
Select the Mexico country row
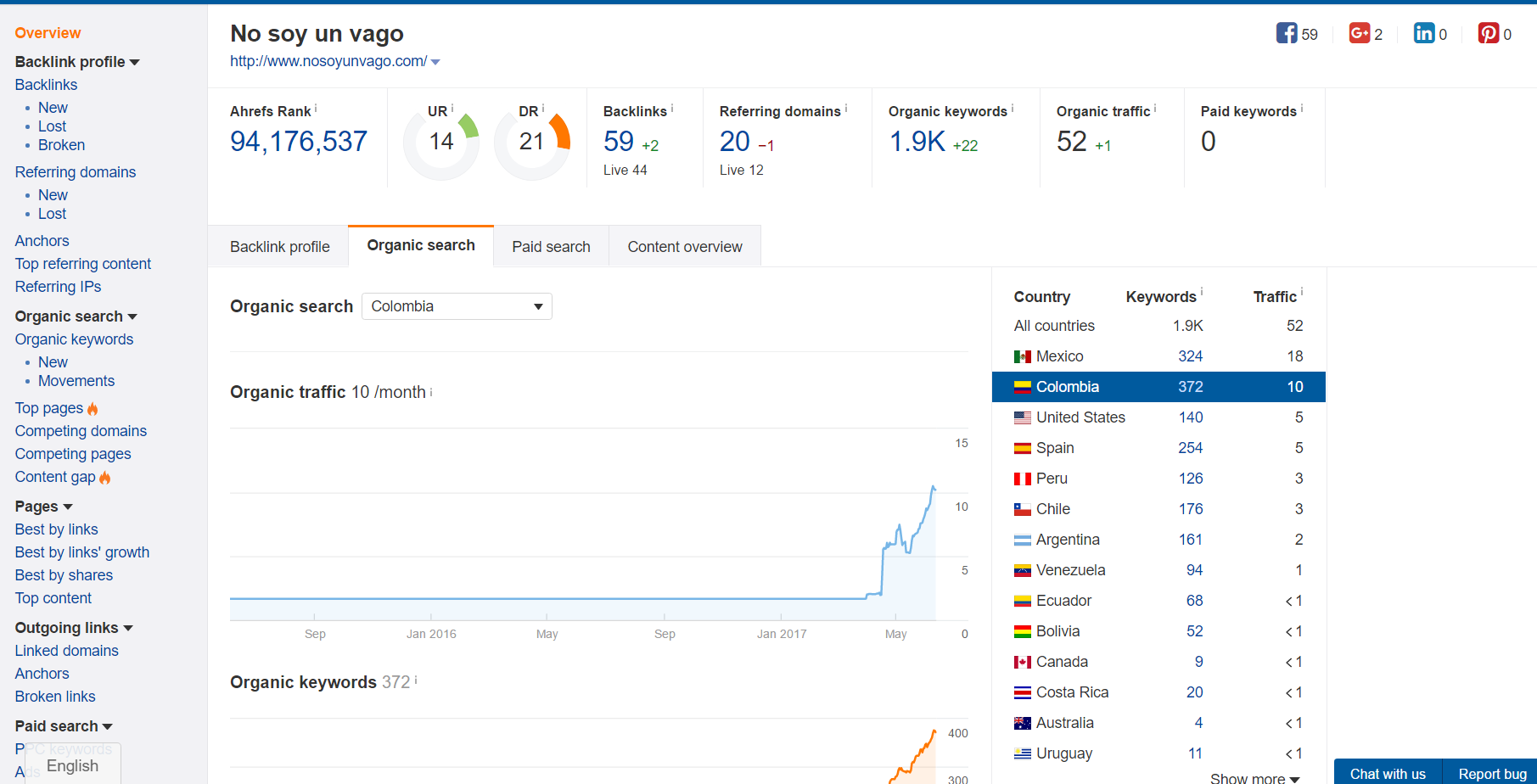point(1158,356)
